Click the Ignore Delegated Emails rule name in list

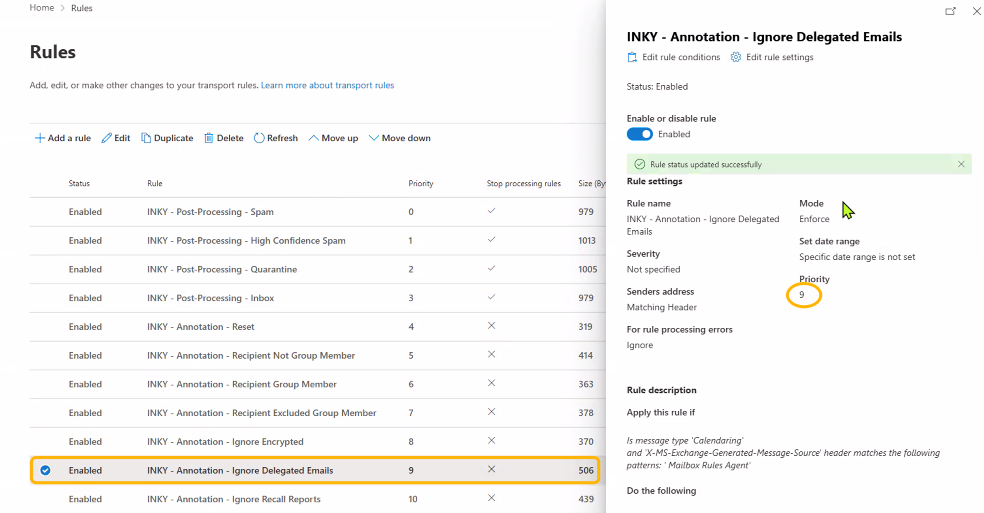240,470
